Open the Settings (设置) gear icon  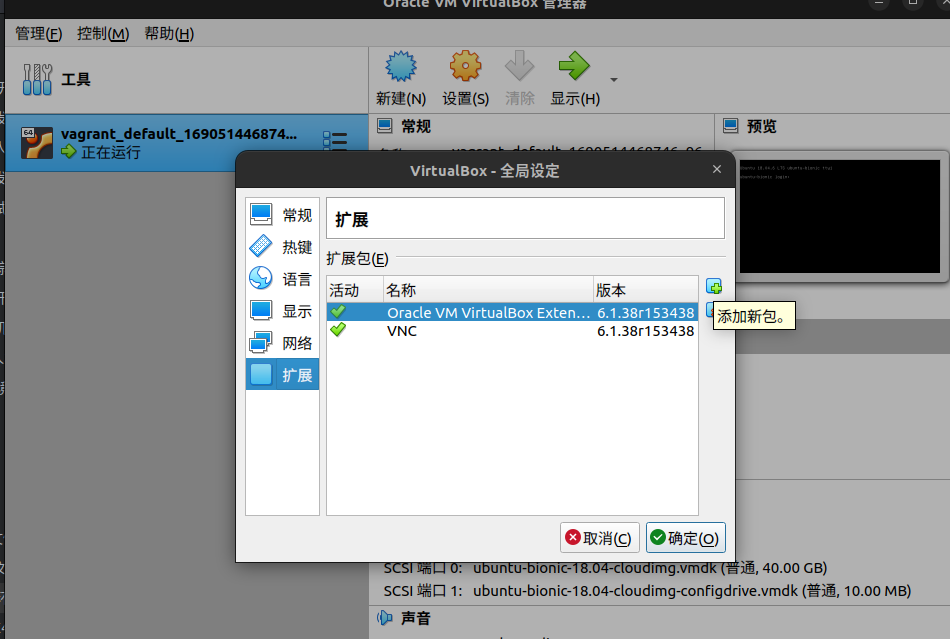click(465, 67)
